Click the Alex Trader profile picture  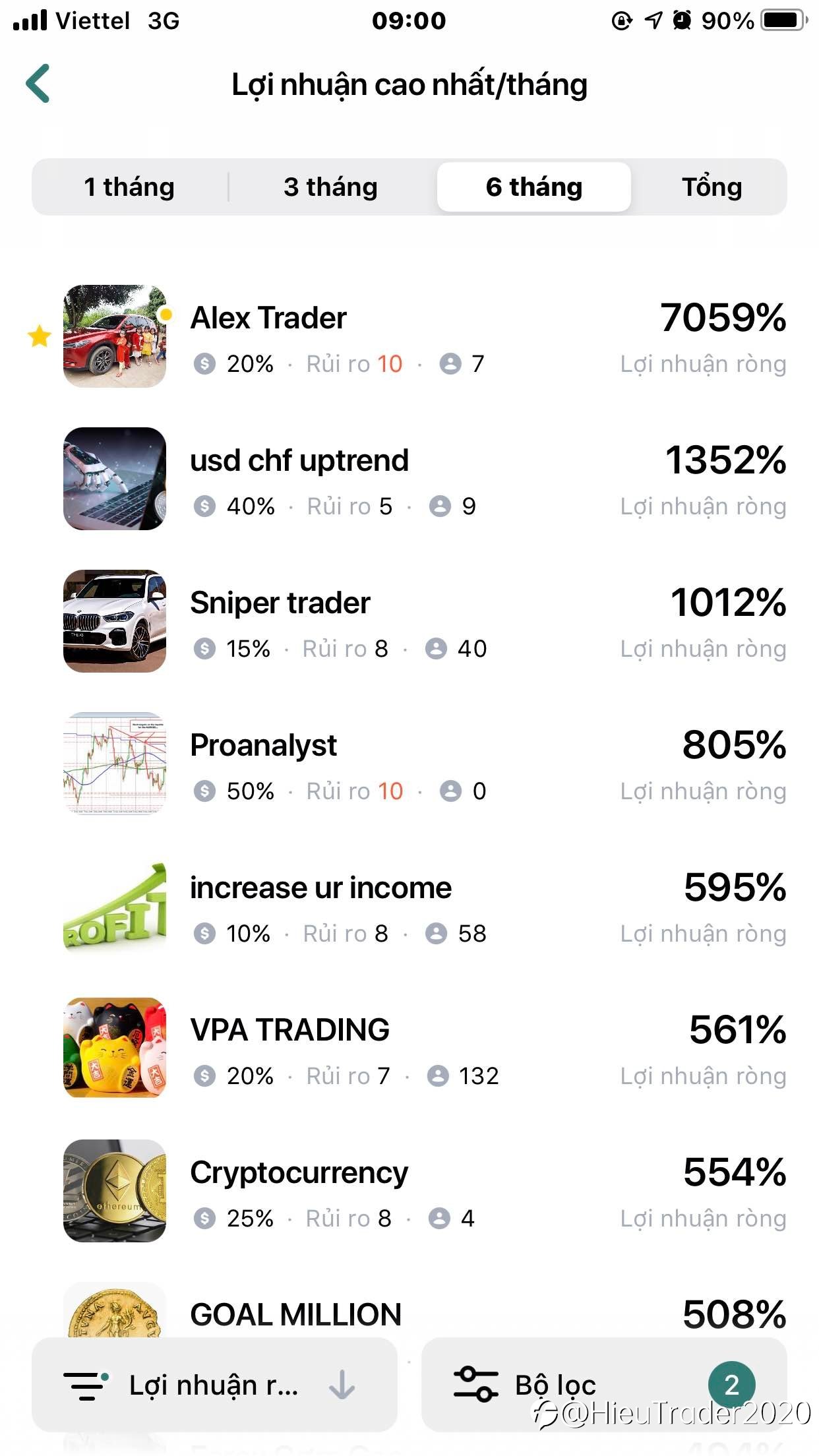click(x=115, y=336)
